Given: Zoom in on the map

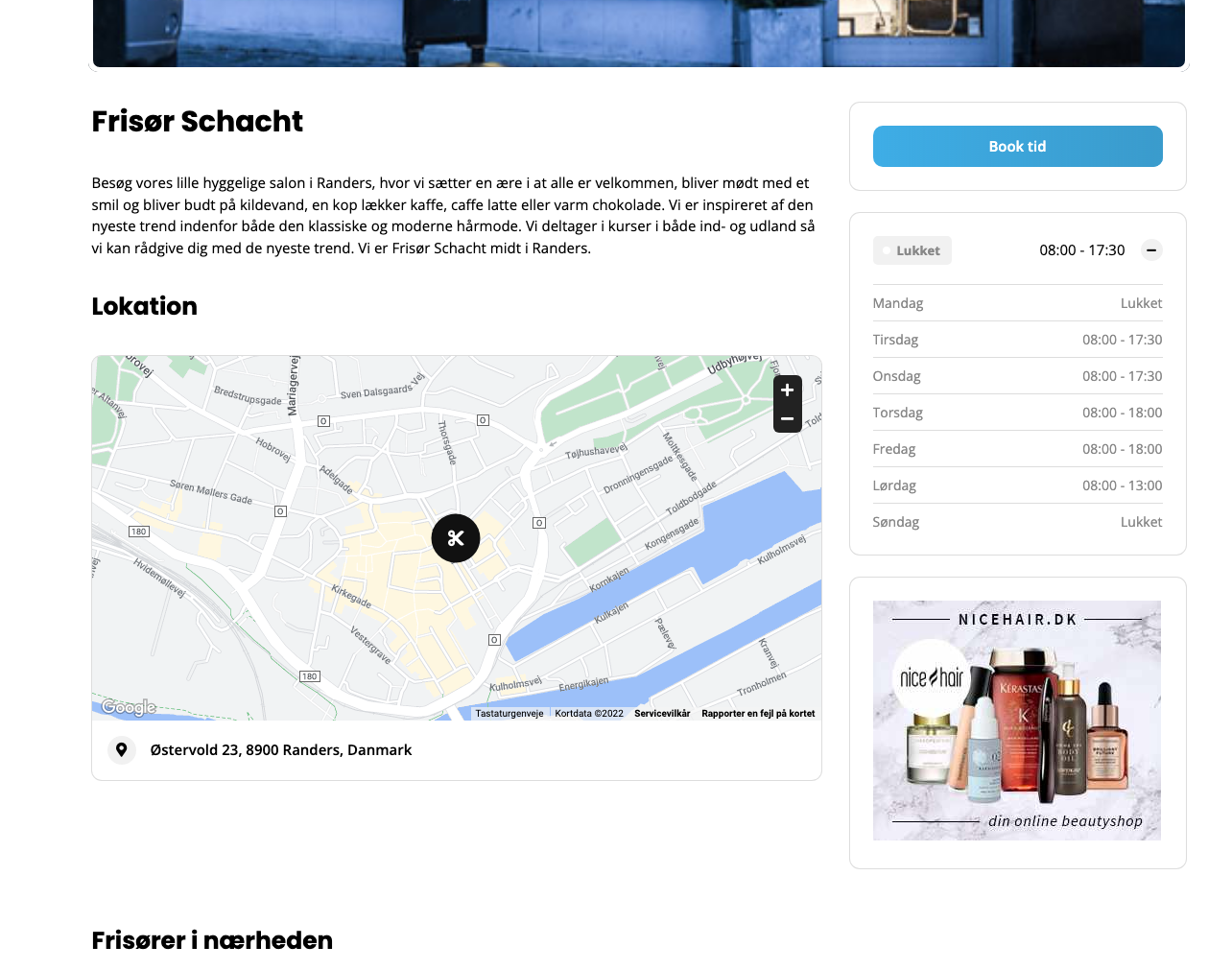Looking at the screenshot, I should [x=787, y=390].
